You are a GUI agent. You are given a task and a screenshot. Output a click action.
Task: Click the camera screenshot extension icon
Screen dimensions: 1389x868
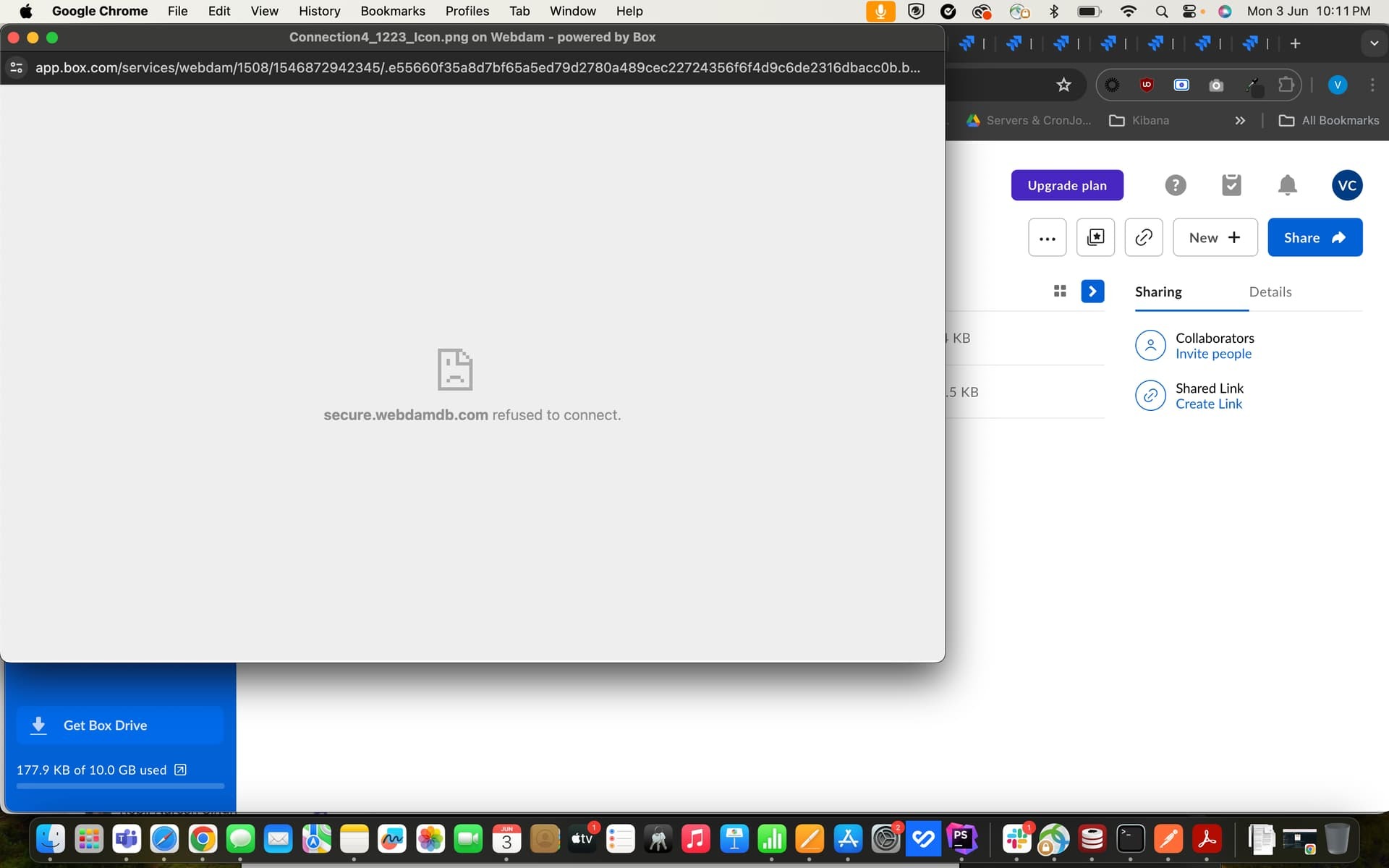1216,85
